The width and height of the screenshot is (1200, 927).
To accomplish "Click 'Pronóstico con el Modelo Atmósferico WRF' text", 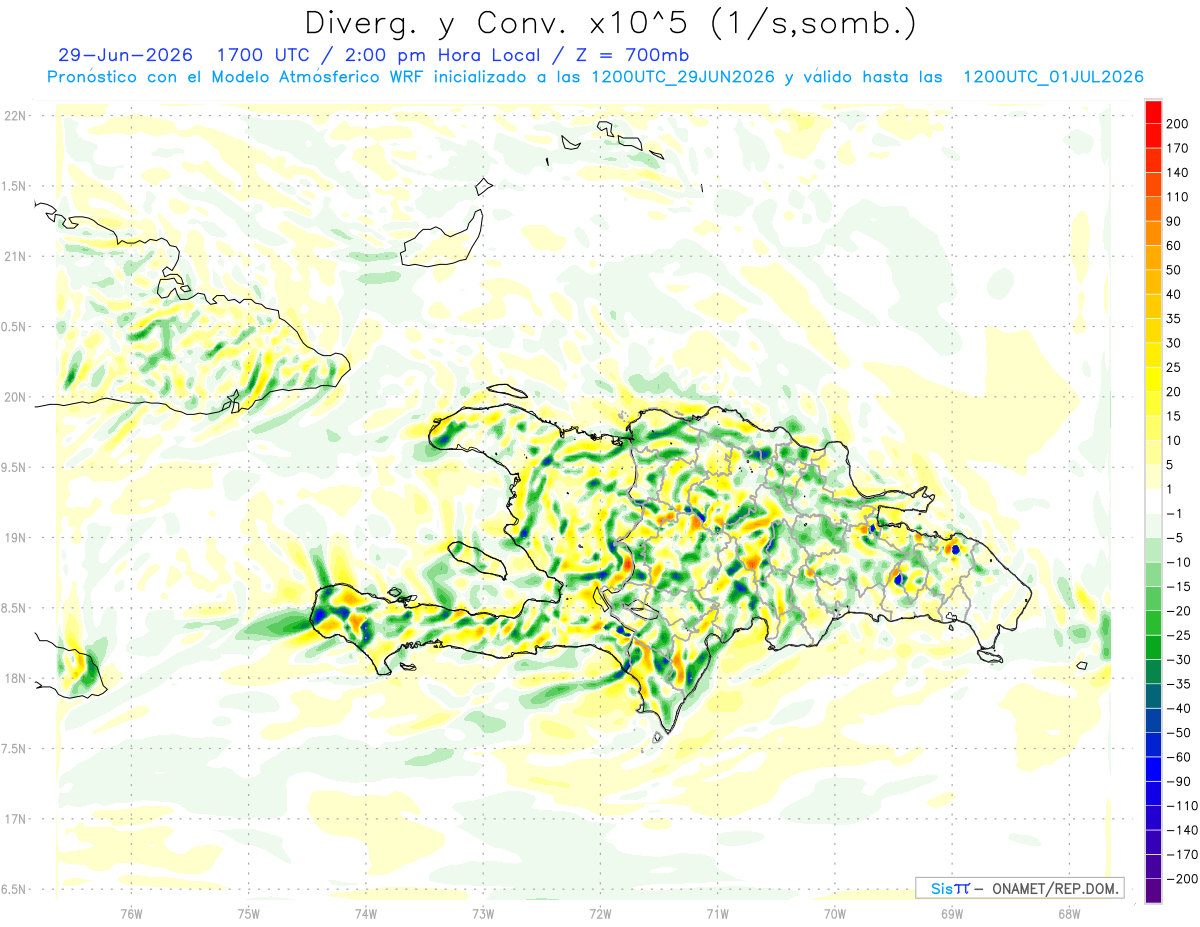I will 236,77.
